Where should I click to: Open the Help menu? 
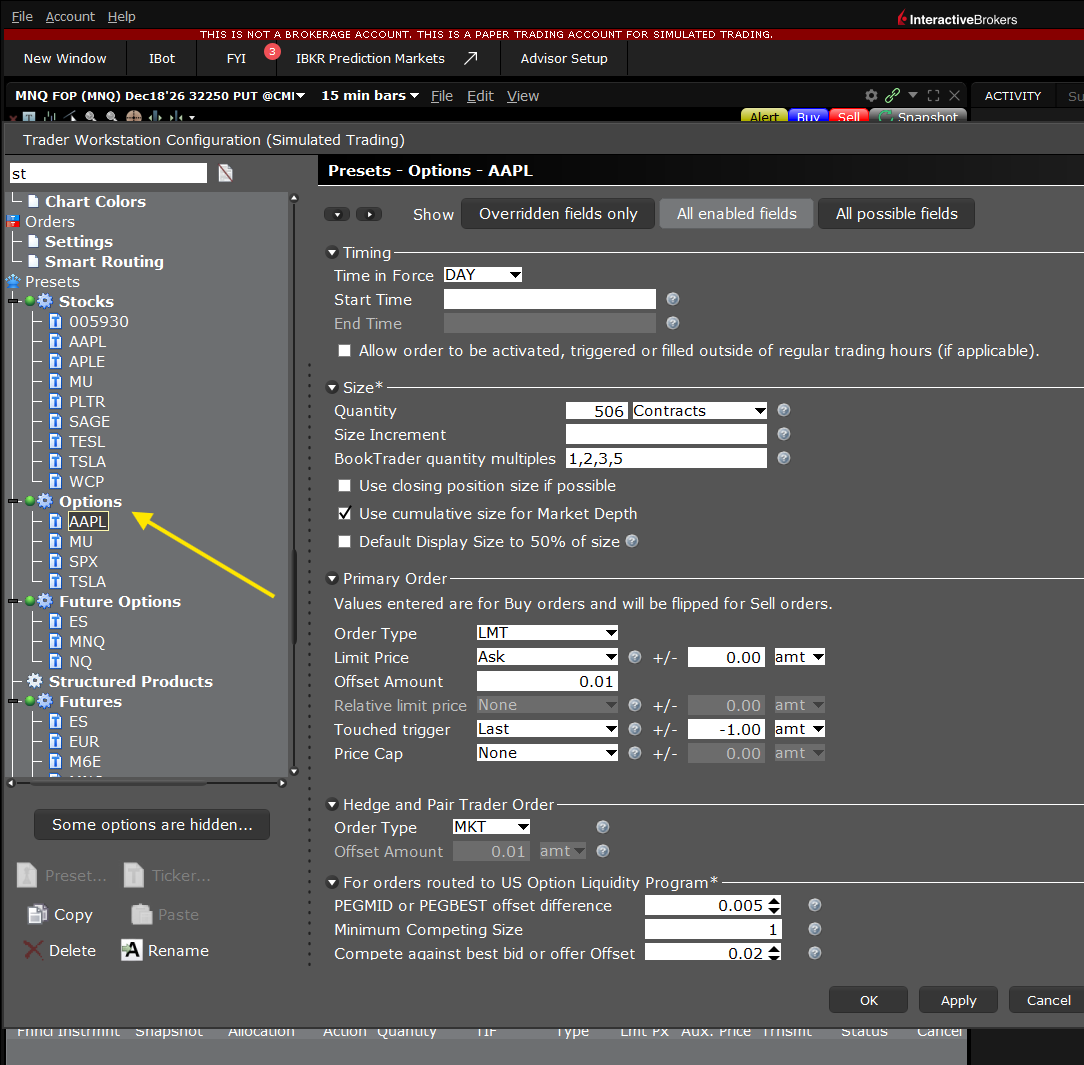[x=122, y=16]
